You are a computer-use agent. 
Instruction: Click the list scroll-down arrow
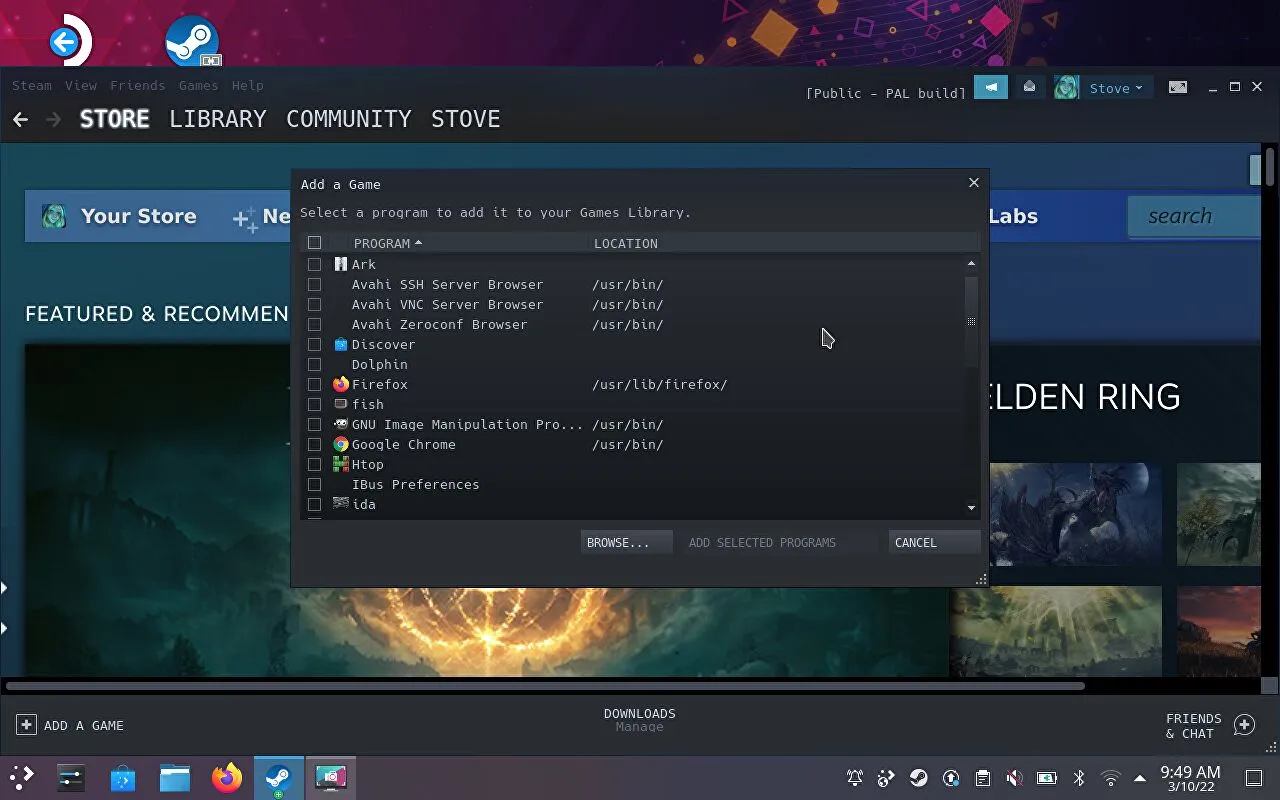tap(970, 507)
